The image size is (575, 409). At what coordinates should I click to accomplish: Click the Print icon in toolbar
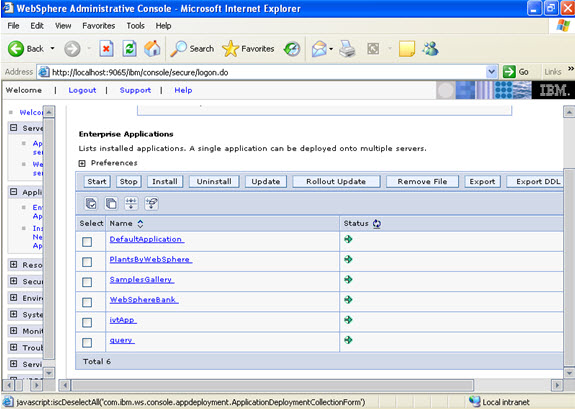(x=347, y=48)
